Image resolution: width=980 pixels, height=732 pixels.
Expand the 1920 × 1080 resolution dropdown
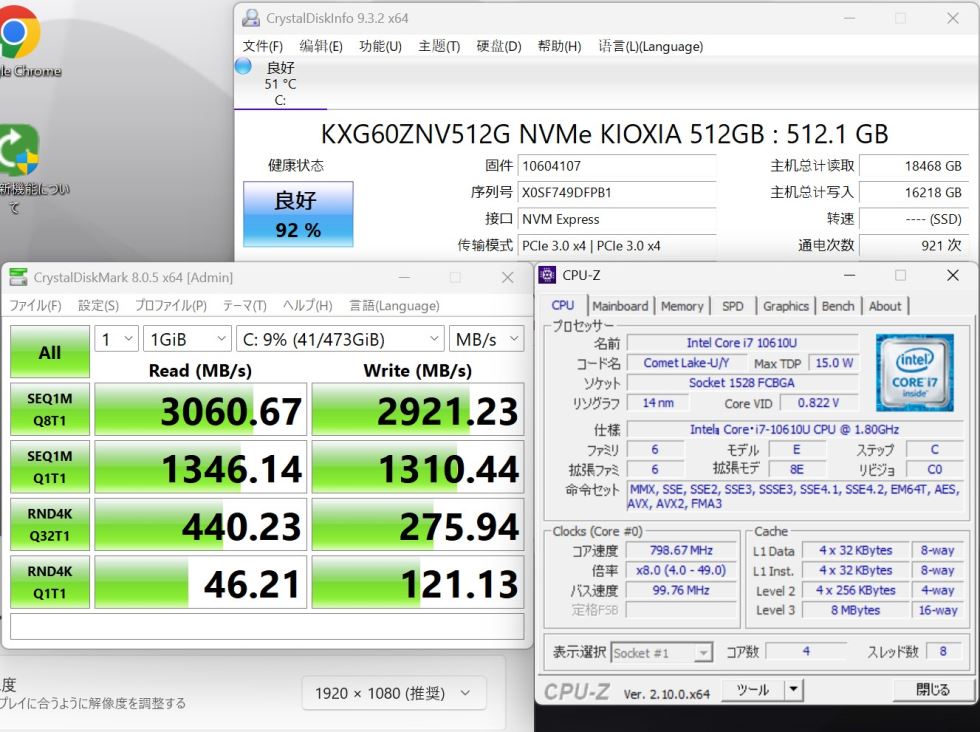pos(394,693)
